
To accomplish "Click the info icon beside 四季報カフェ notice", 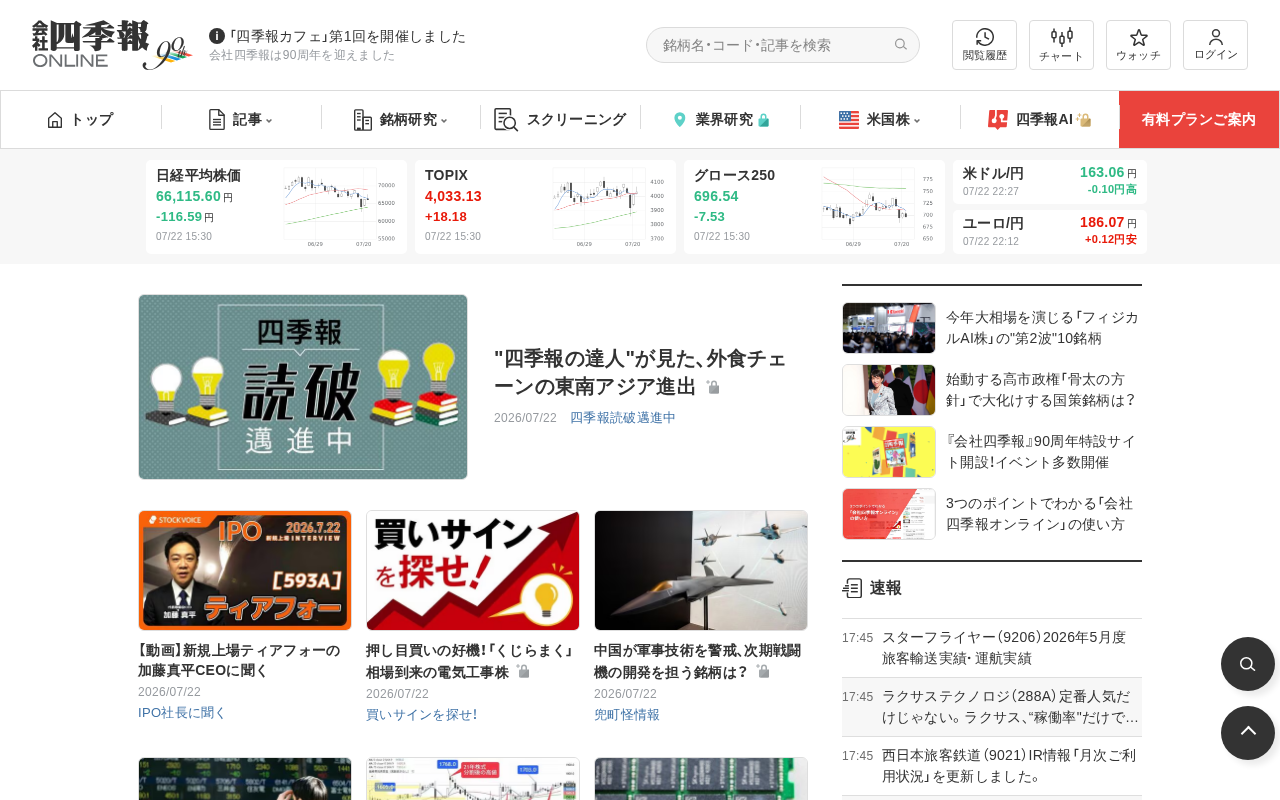I will click(x=216, y=36).
